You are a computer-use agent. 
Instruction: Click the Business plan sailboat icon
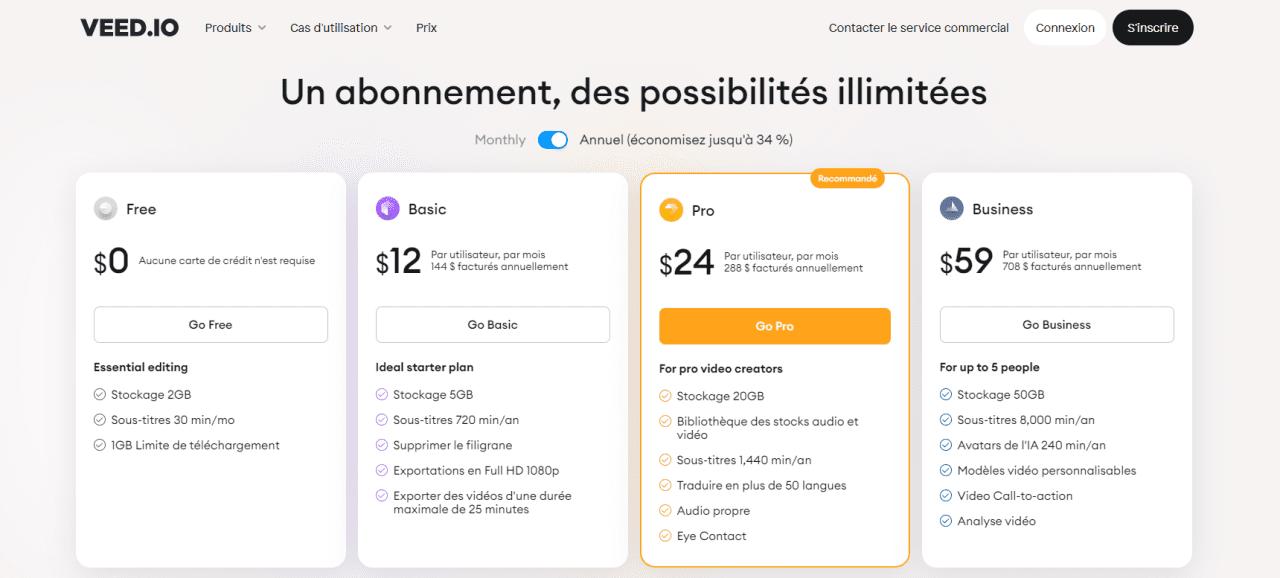952,209
